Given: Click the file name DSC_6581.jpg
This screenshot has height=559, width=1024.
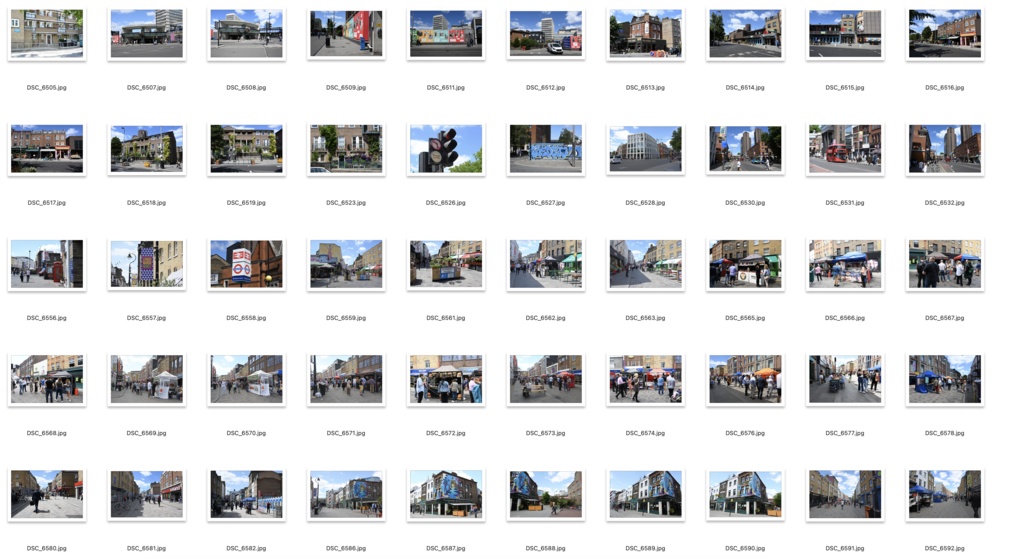Looking at the screenshot, I should pos(146,549).
